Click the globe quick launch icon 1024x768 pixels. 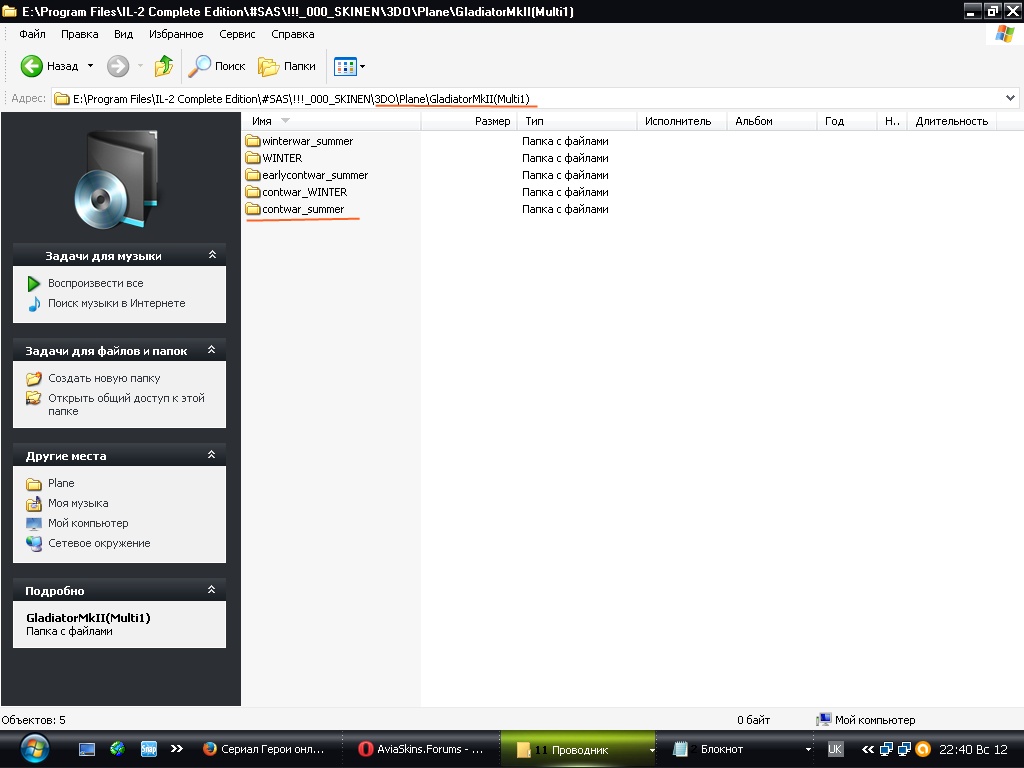click(118, 748)
